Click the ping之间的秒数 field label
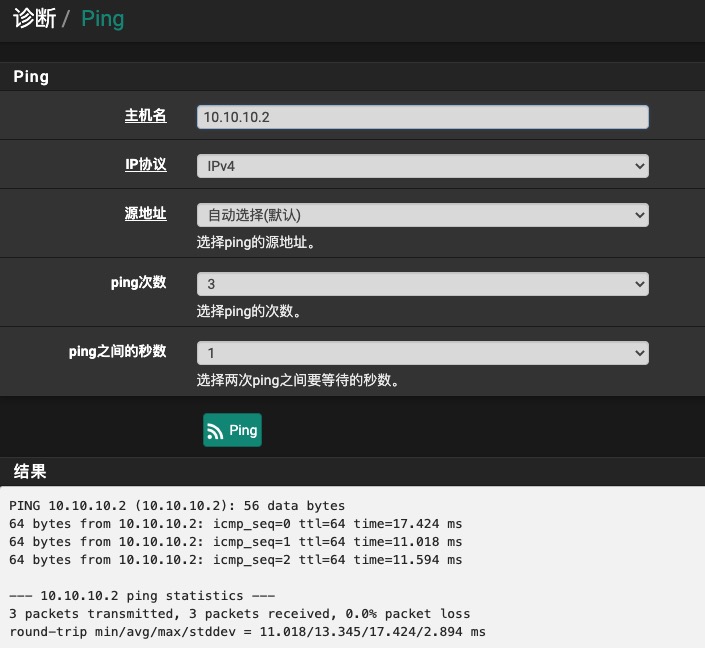Viewport: 705px width, 648px height. click(117, 351)
